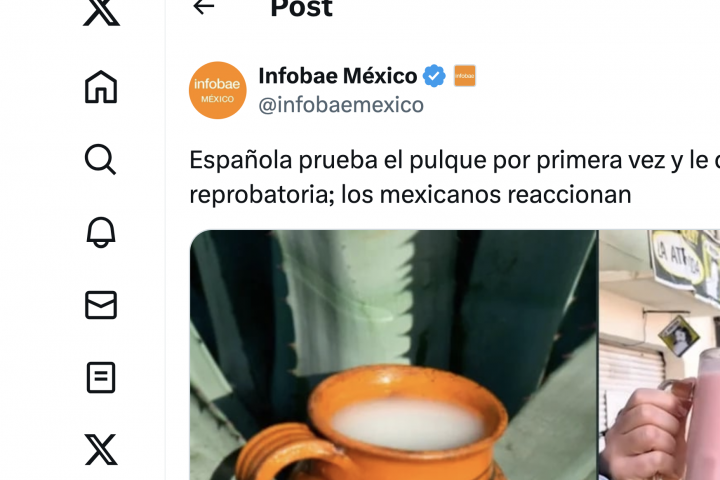Image resolution: width=720 pixels, height=480 pixels.
Task: Open the Explore search magnifier icon
Action: 101,159
